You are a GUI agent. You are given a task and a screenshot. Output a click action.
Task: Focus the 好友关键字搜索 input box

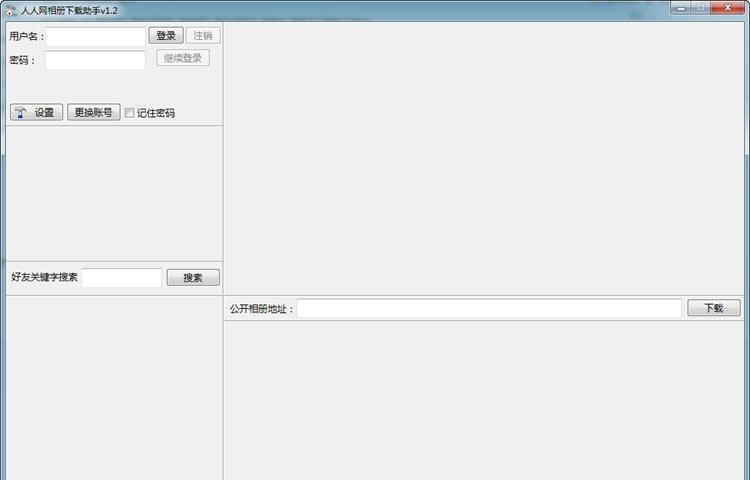click(121, 278)
